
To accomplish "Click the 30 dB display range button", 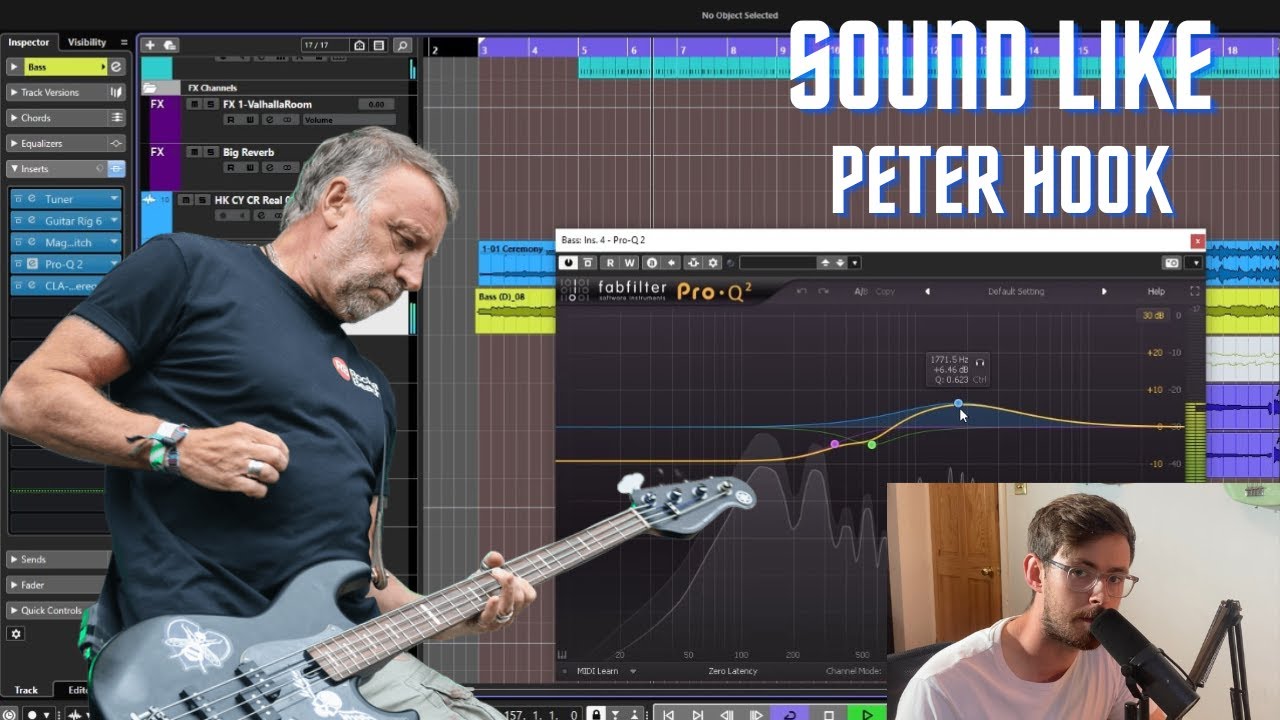I will coord(1154,315).
